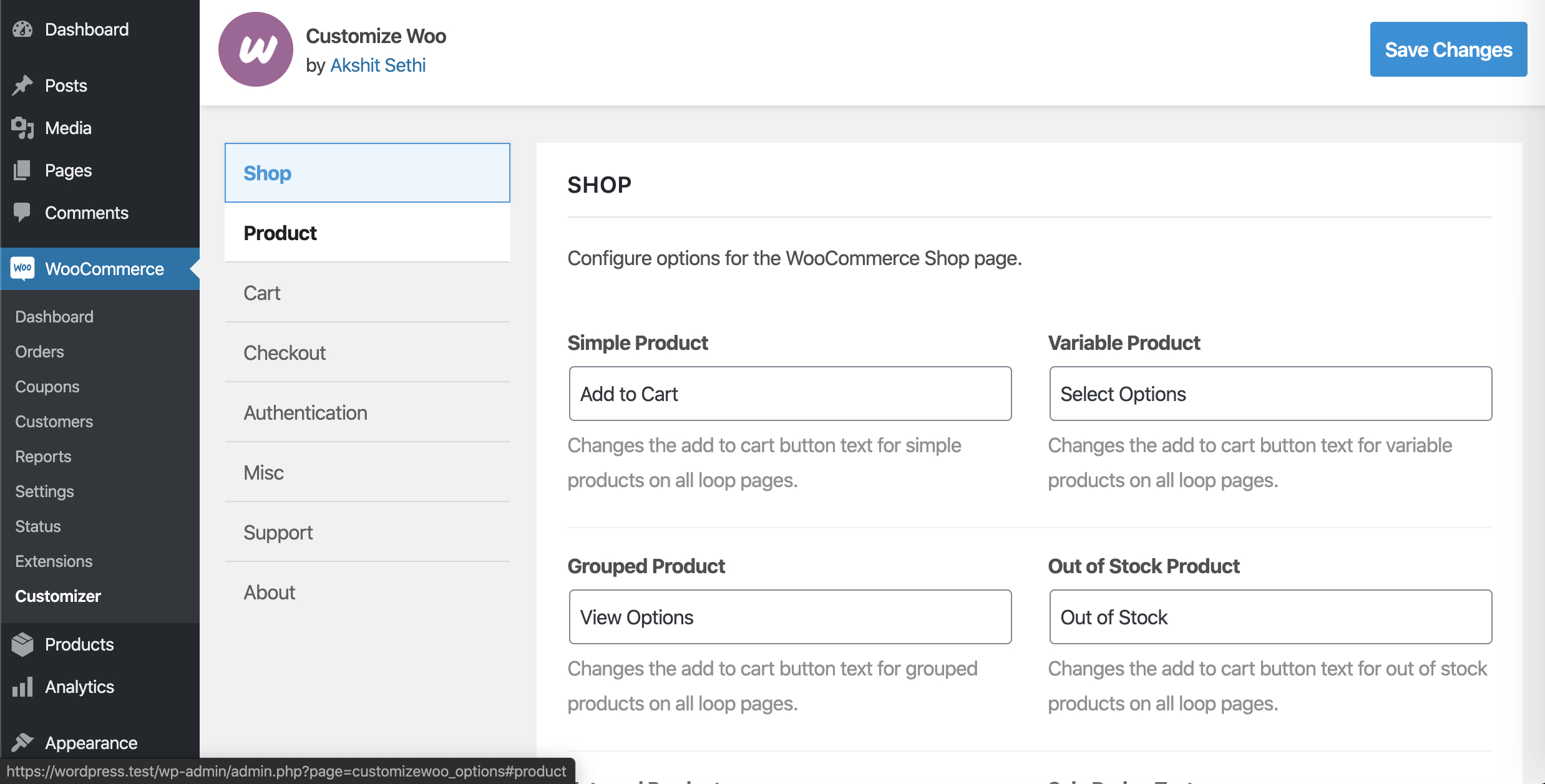Open the Posts menu
Viewport: 1545px width, 784px height.
pyautogui.click(x=100, y=85)
